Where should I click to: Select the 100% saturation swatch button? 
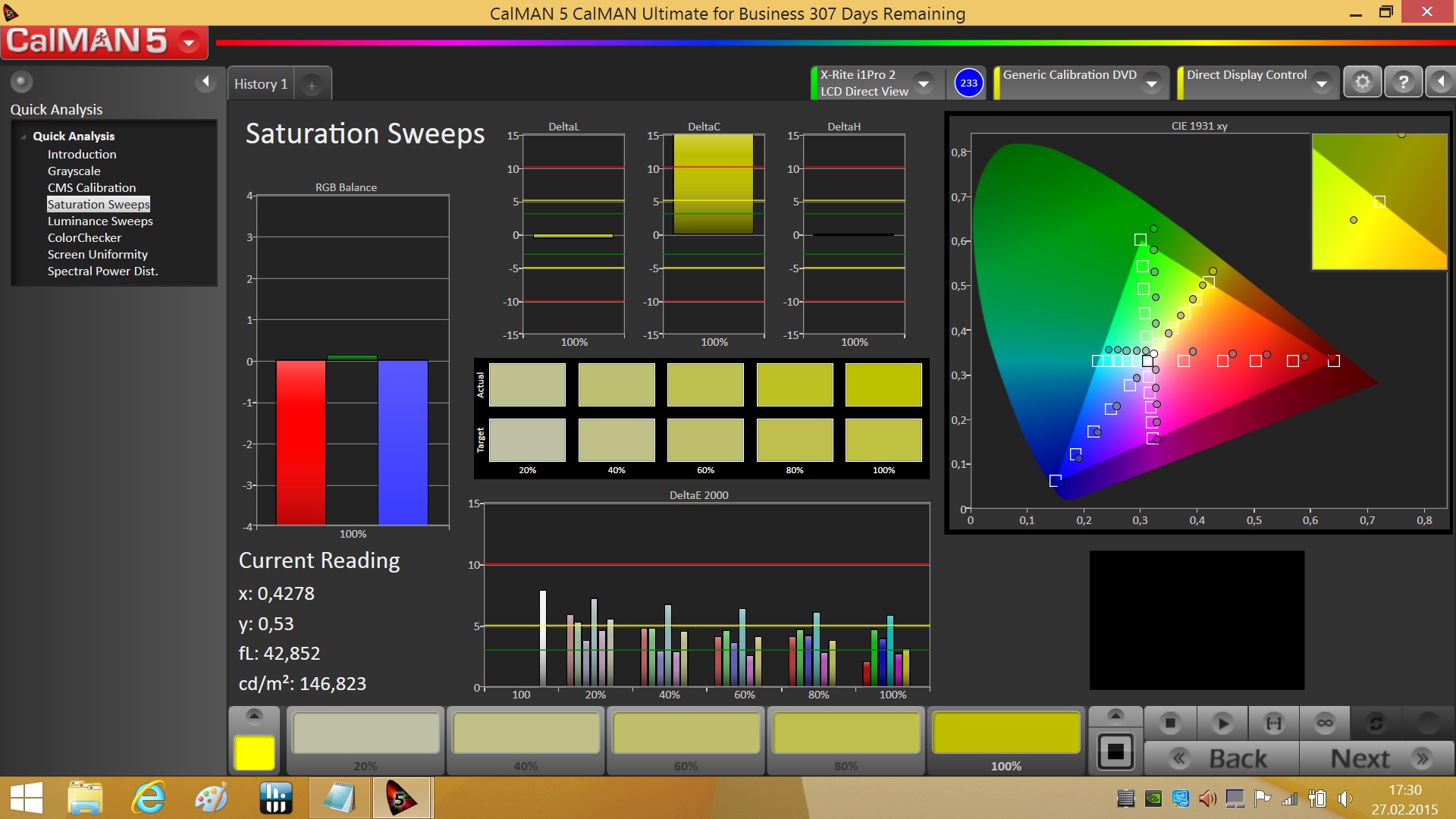tap(1006, 740)
